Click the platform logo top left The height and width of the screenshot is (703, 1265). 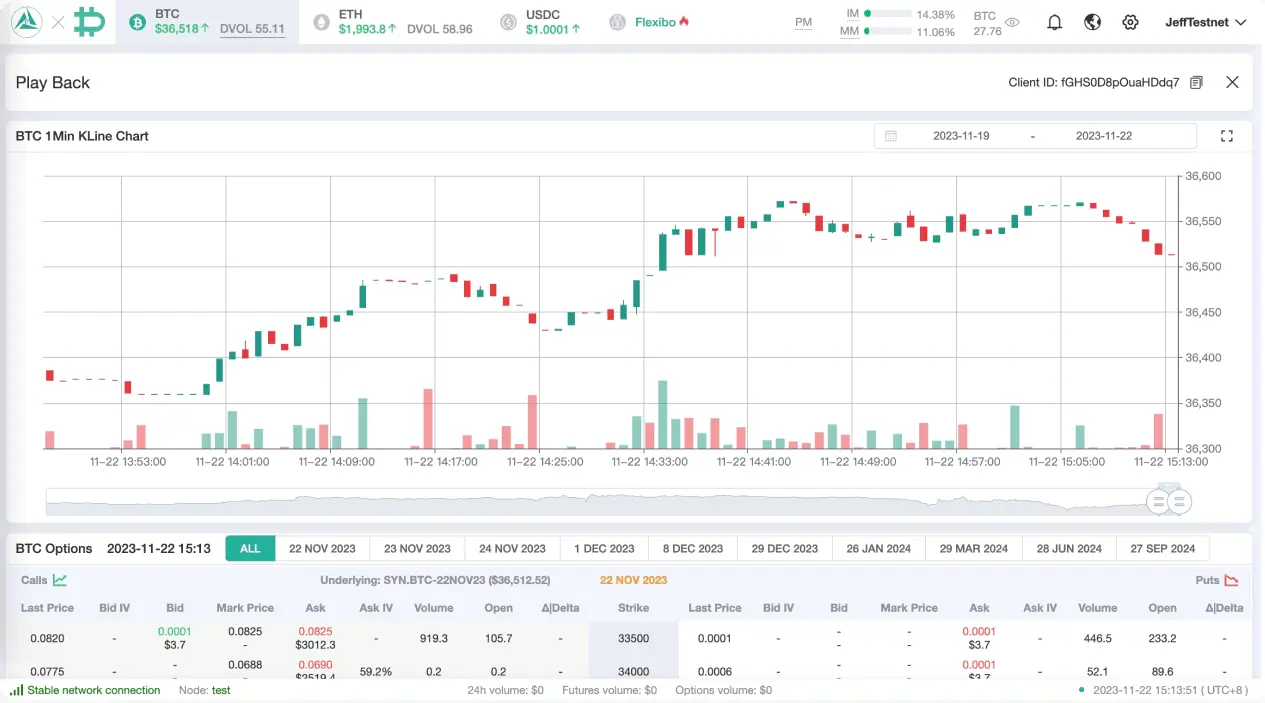(x=27, y=20)
